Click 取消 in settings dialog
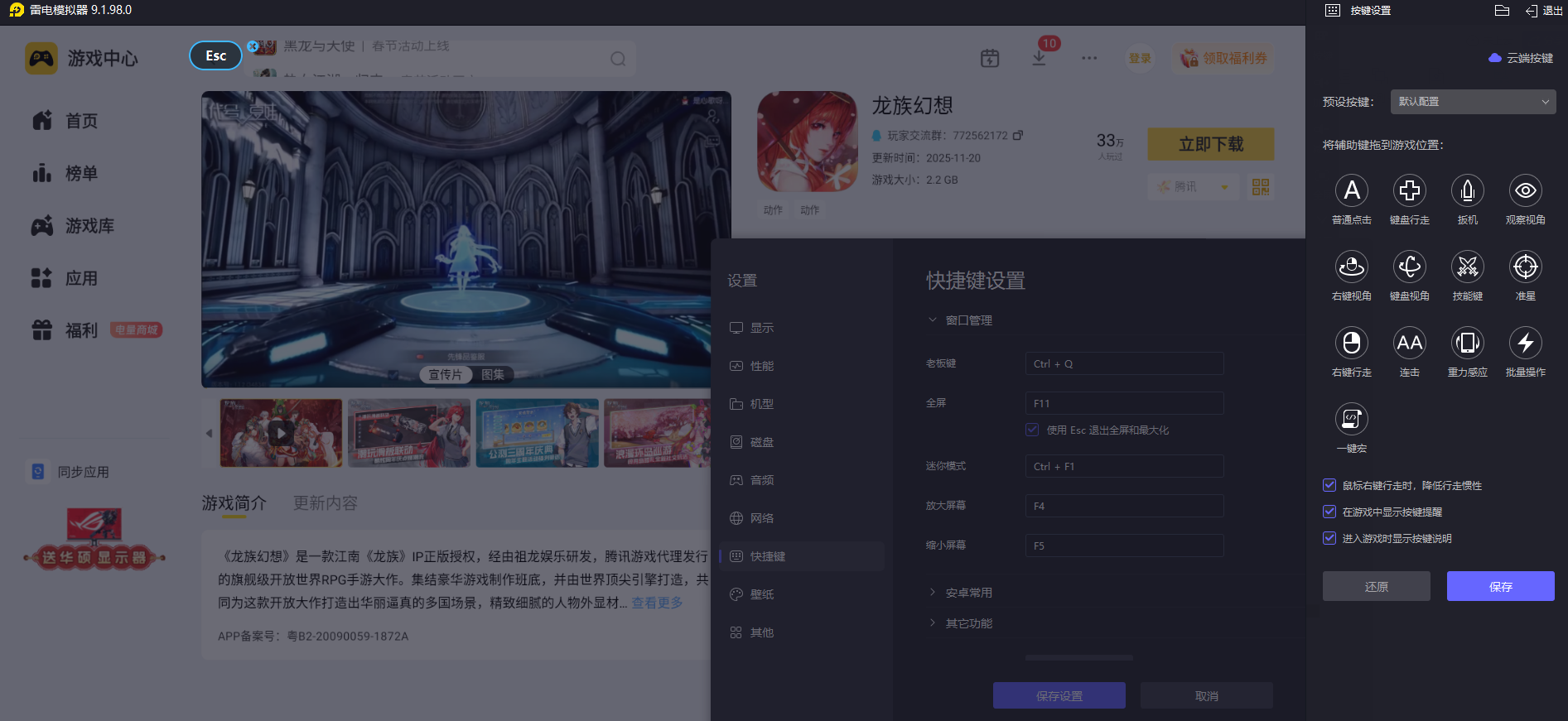The height and width of the screenshot is (721, 1568). point(1207,696)
